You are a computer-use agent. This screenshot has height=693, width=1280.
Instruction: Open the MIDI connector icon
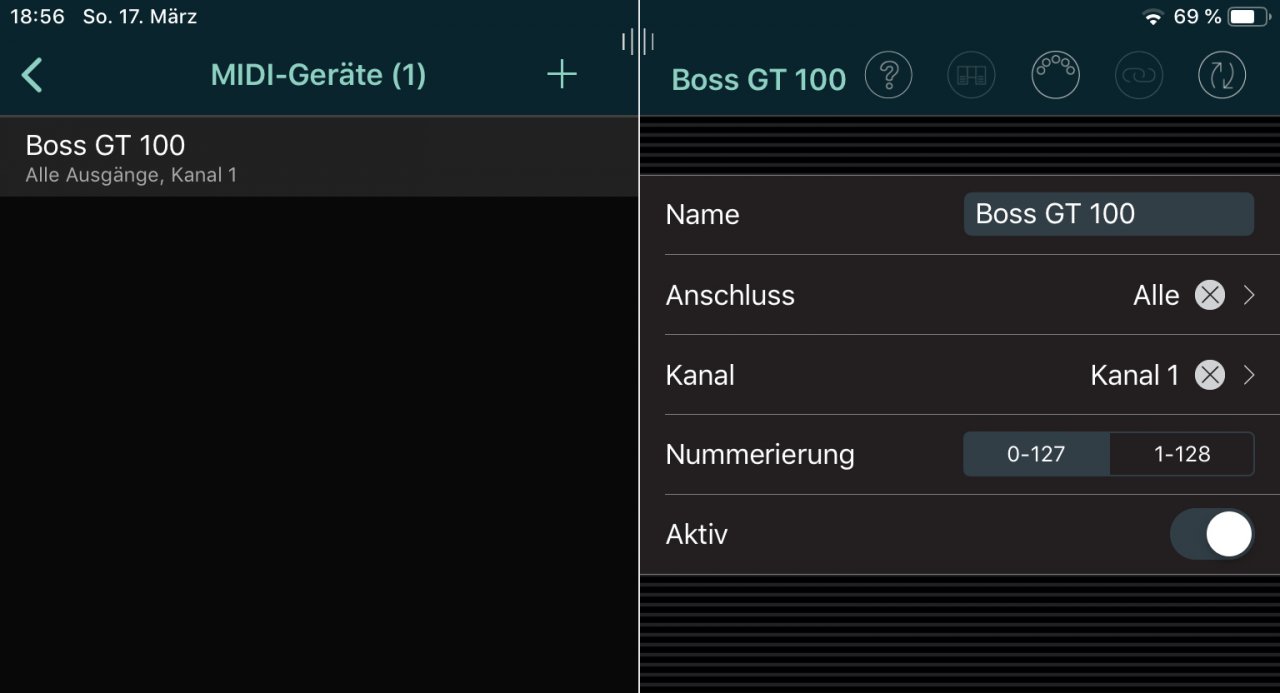click(1055, 75)
